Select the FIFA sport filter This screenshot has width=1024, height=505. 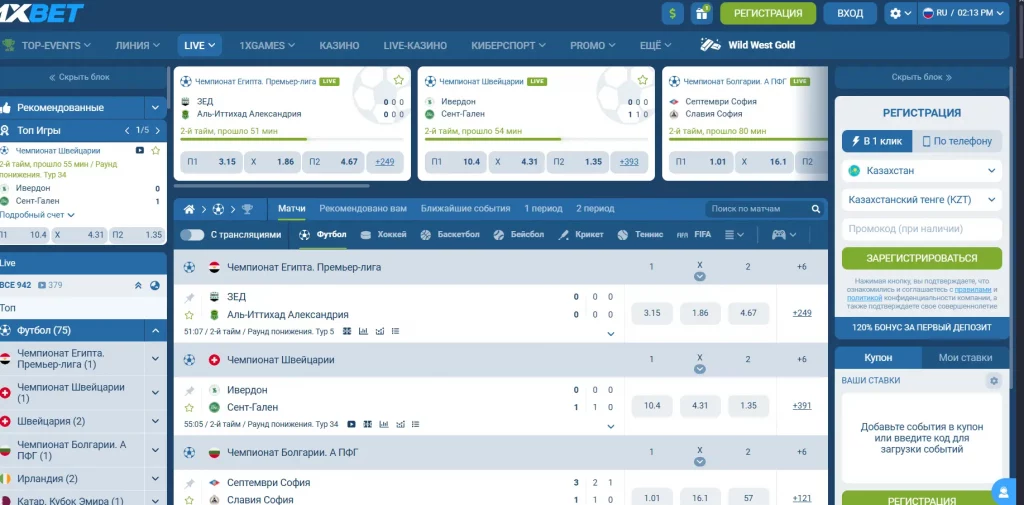coord(694,235)
